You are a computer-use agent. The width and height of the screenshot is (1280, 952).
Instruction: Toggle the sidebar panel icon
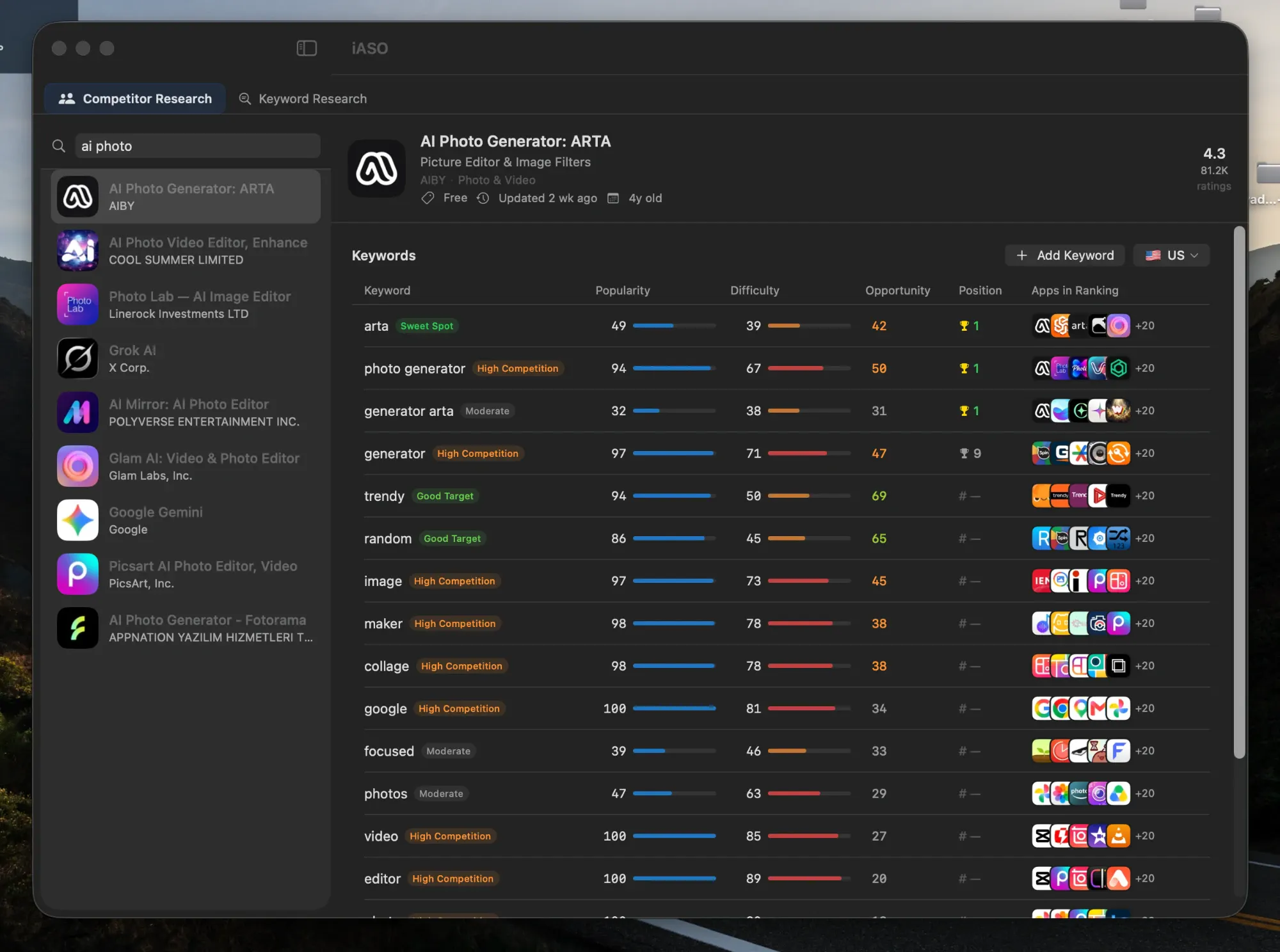click(307, 48)
